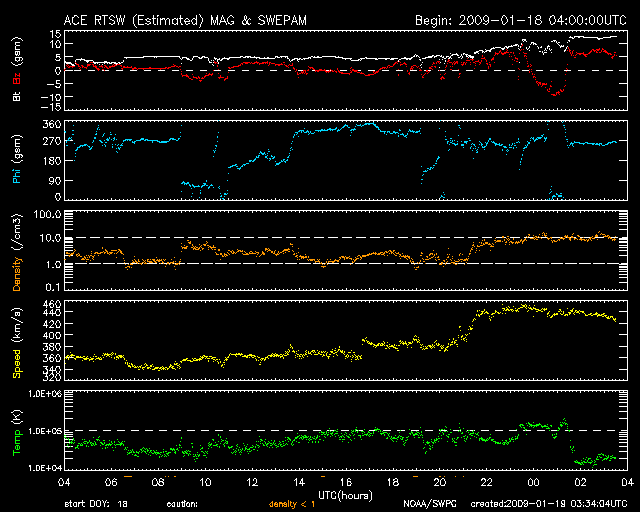Click hour label "20" on the time axis
This screenshot has width=640, height=512.
pos(440,482)
